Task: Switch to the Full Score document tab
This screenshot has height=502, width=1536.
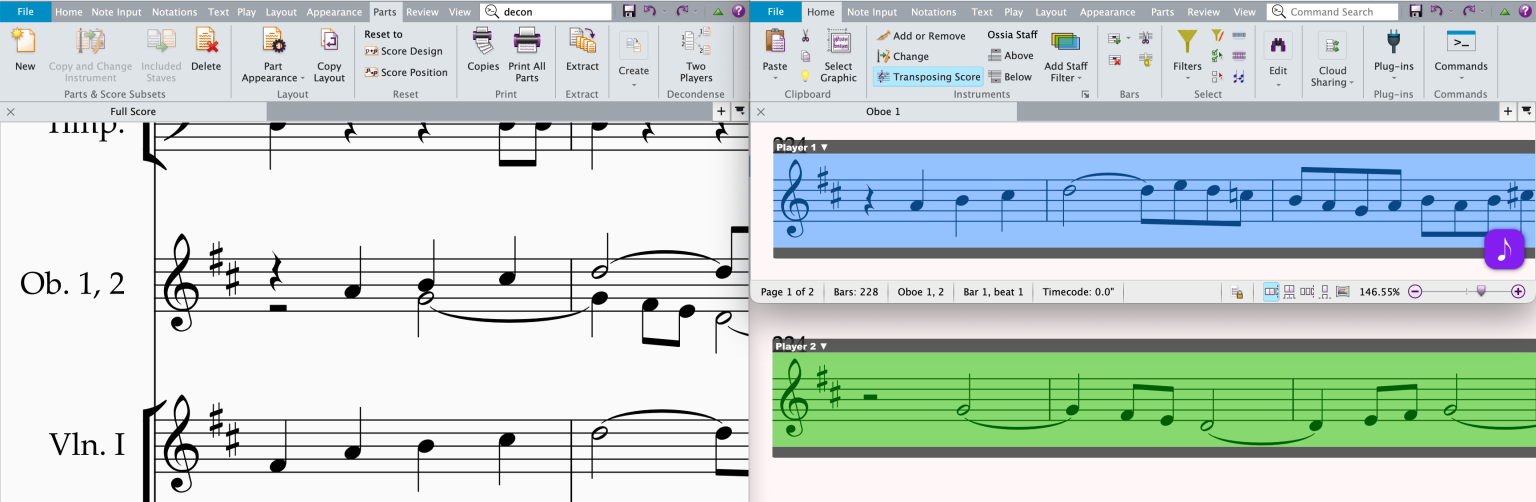Action: [x=133, y=111]
